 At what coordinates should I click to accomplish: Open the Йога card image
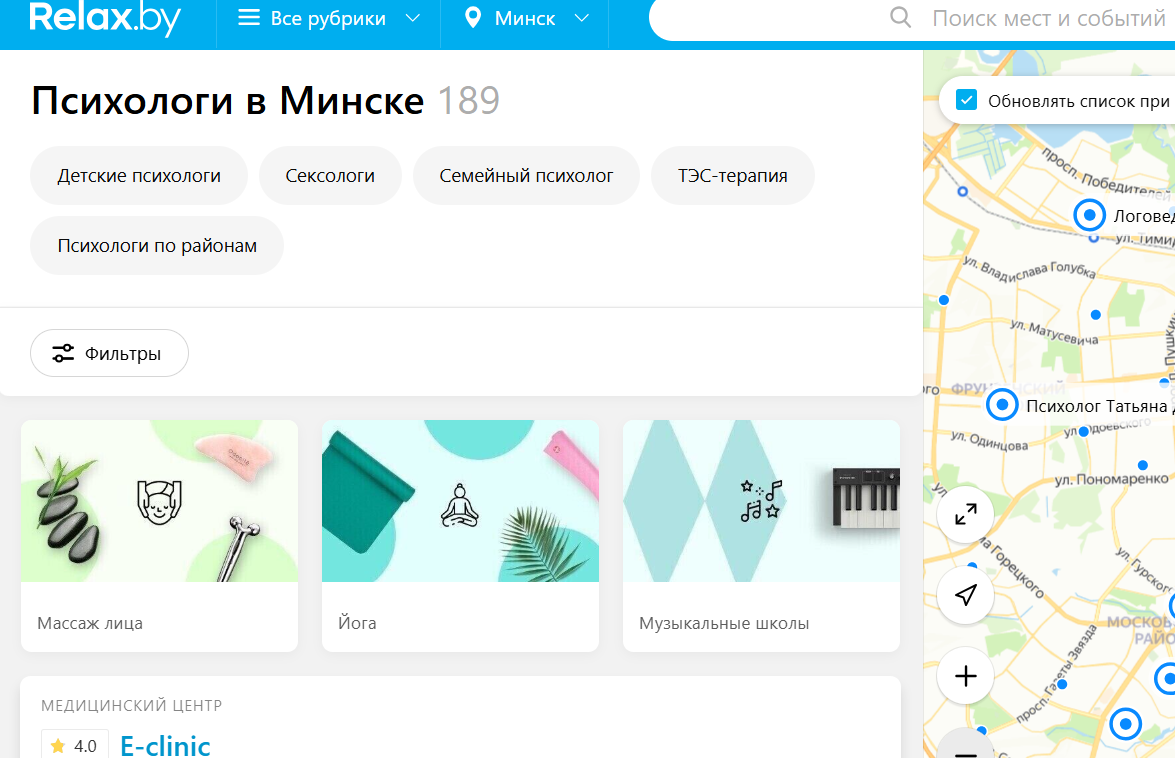click(x=460, y=501)
